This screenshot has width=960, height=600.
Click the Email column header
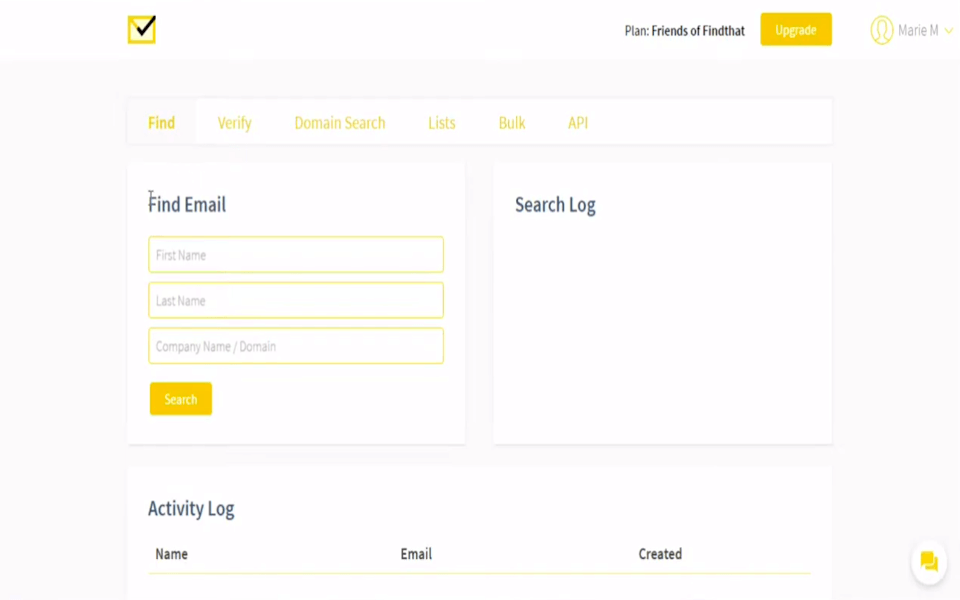coord(416,554)
